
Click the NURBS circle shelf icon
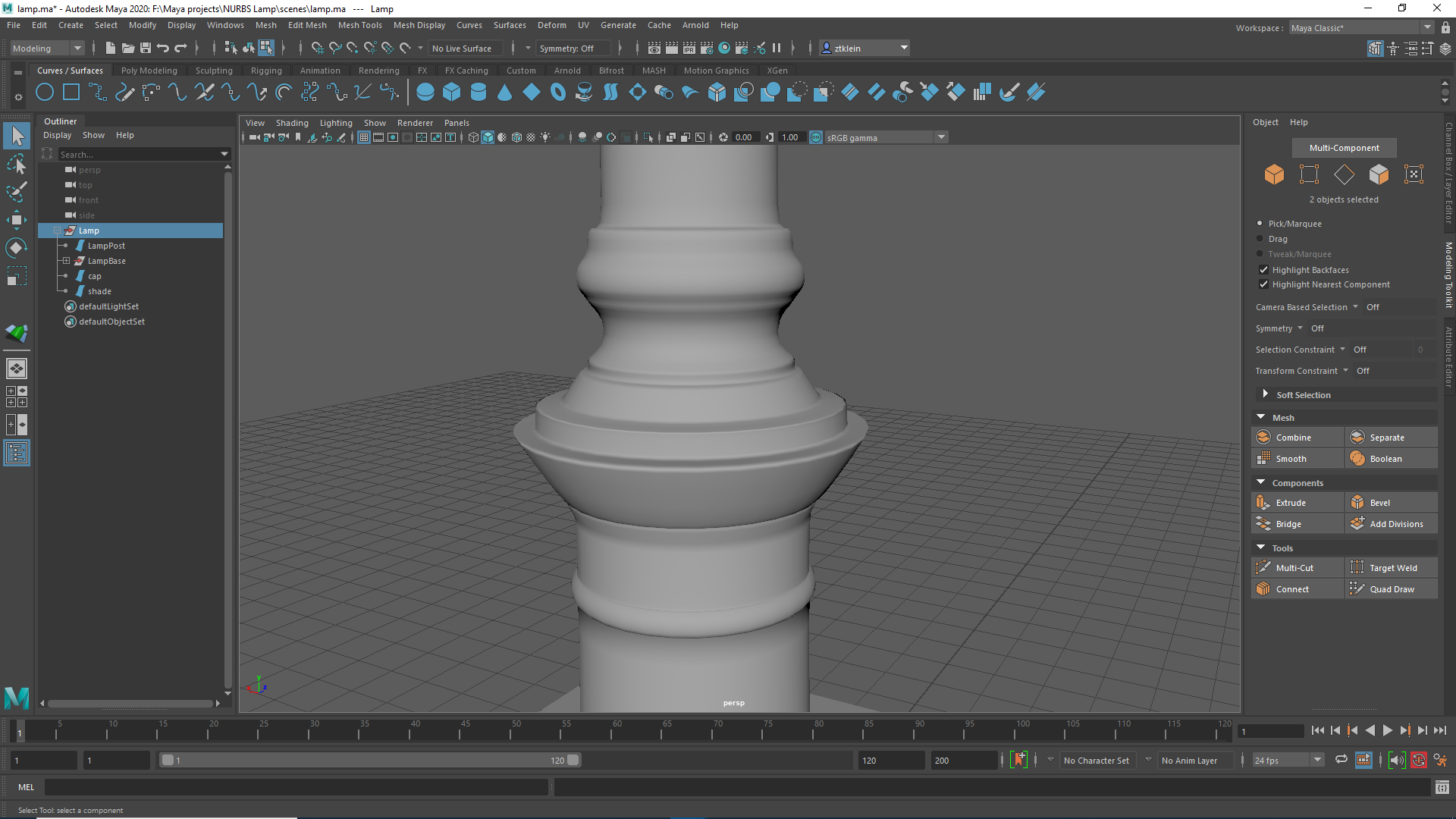[x=45, y=93]
